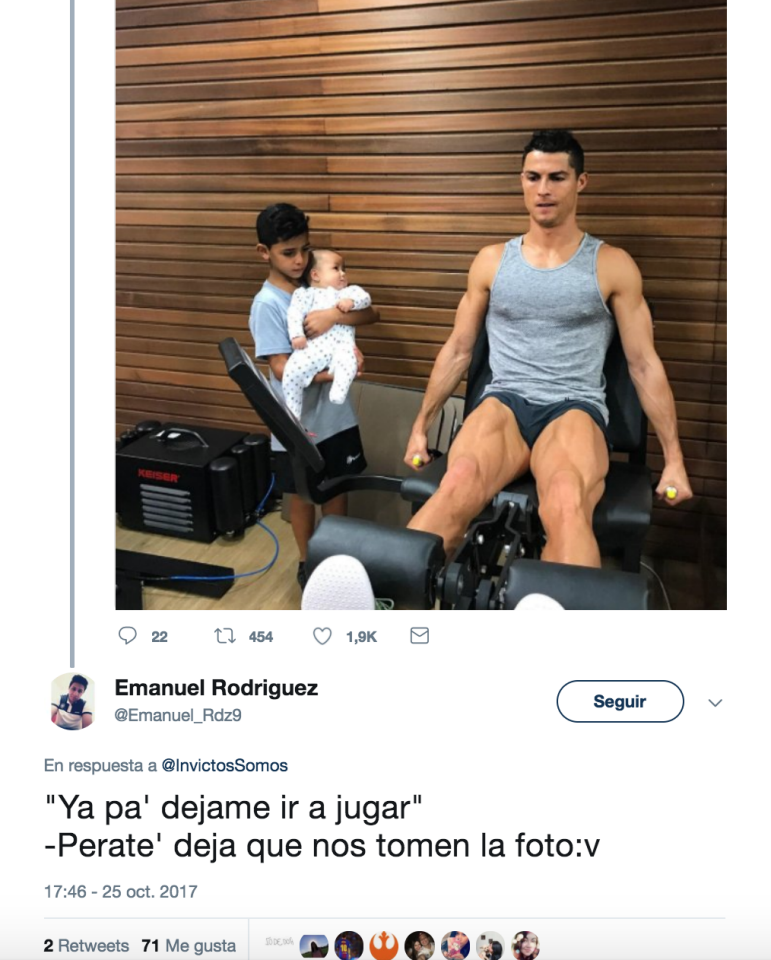771x960 pixels.
Task: Click the retweet arrows icon
Action: click(225, 636)
